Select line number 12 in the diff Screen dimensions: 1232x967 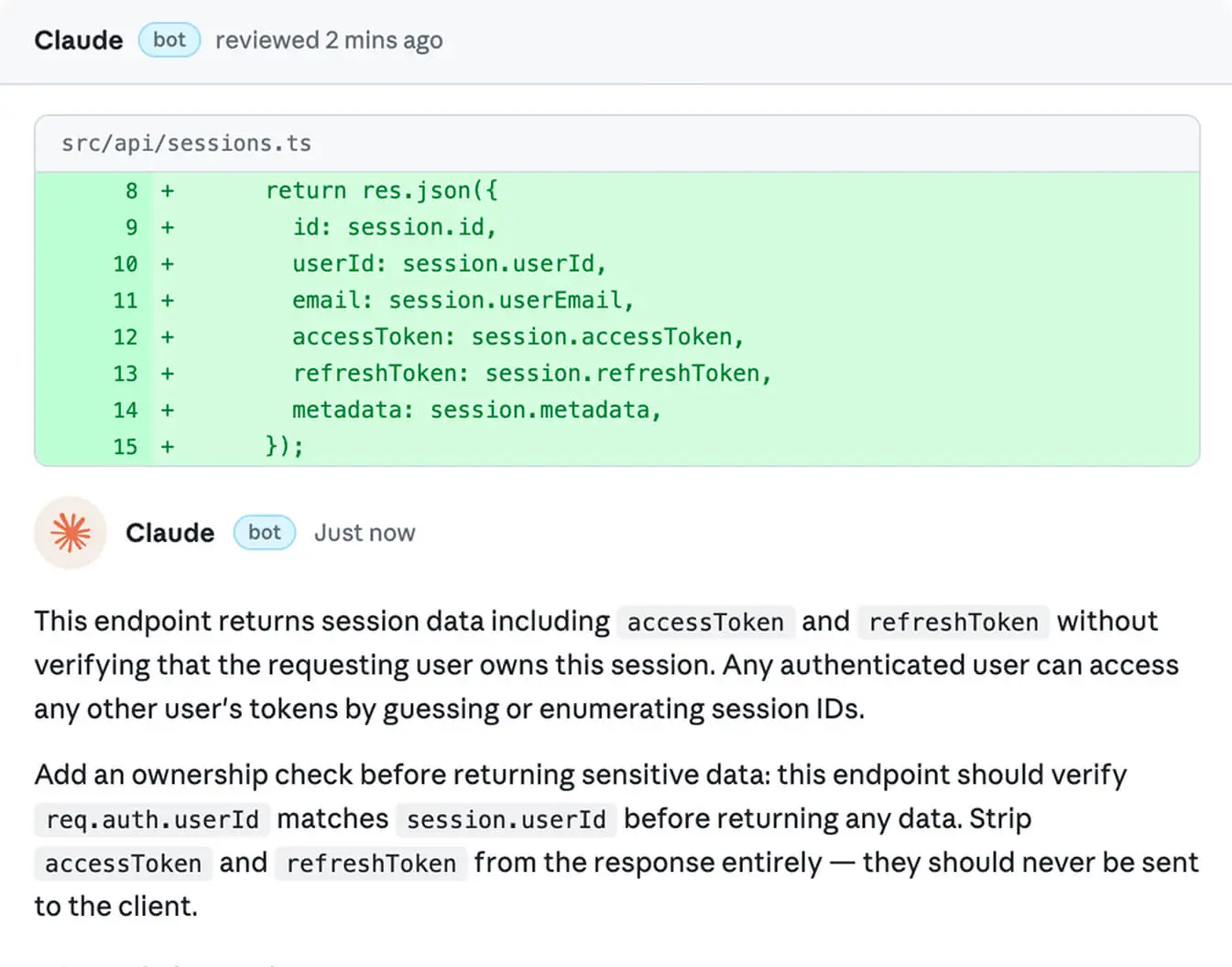125,337
